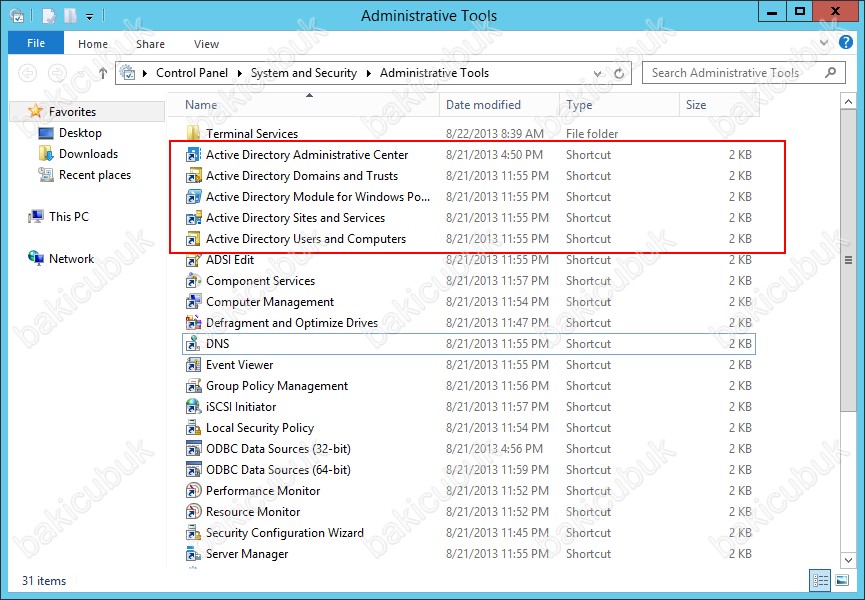The width and height of the screenshot is (865, 600).
Task: Open Downloads in the navigation pane
Action: pyautogui.click(x=88, y=154)
